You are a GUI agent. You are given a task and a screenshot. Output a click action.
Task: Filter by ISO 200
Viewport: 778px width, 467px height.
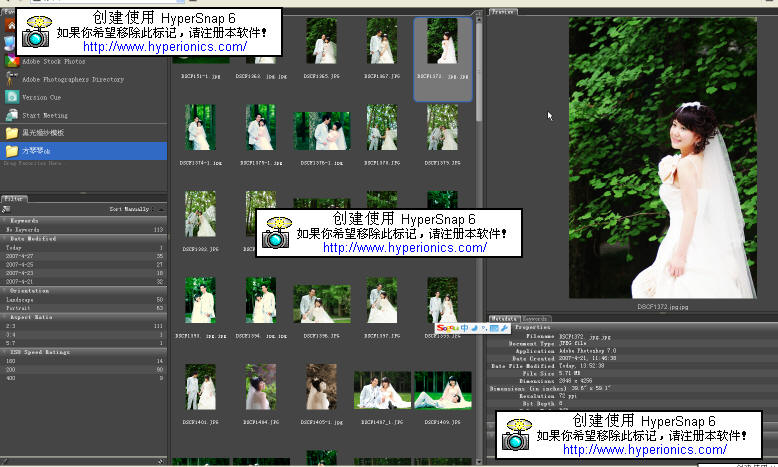83,369
